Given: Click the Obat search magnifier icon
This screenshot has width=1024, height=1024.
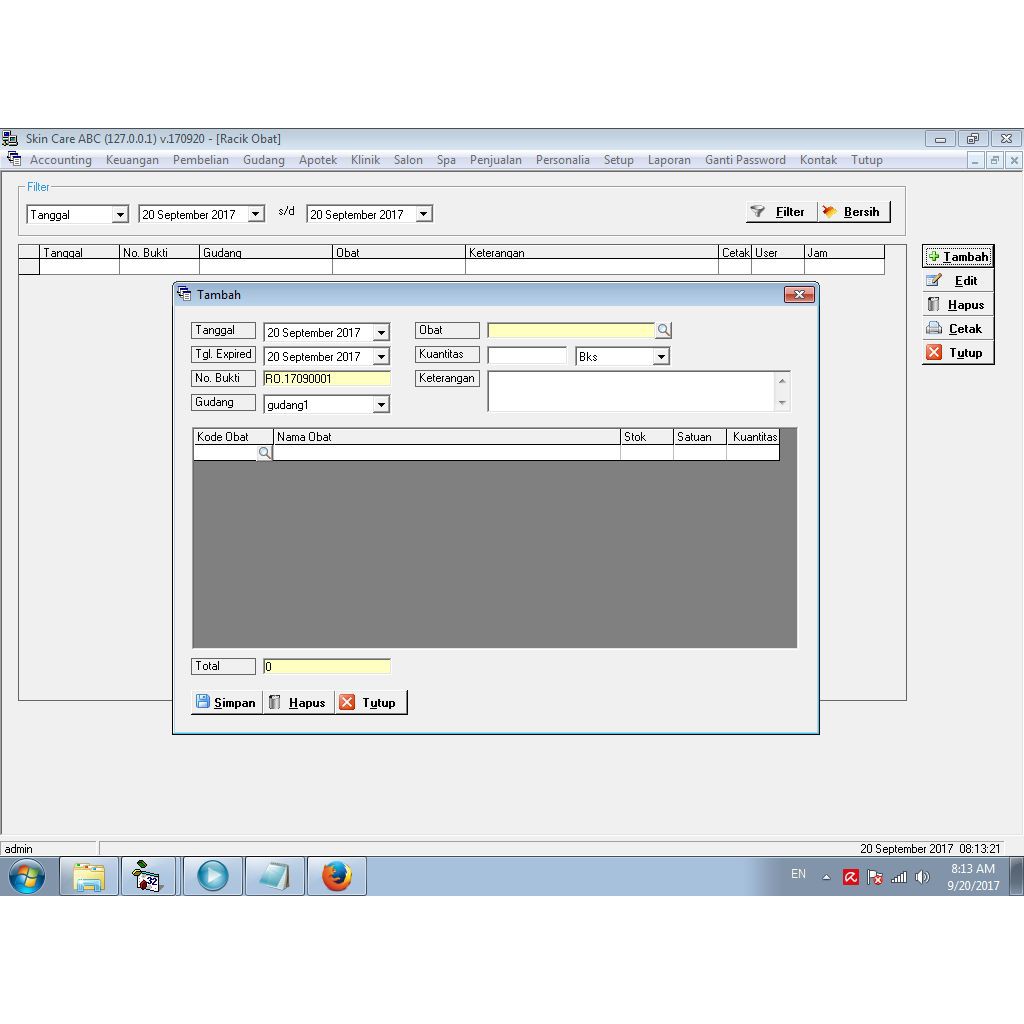Looking at the screenshot, I should pos(665,330).
